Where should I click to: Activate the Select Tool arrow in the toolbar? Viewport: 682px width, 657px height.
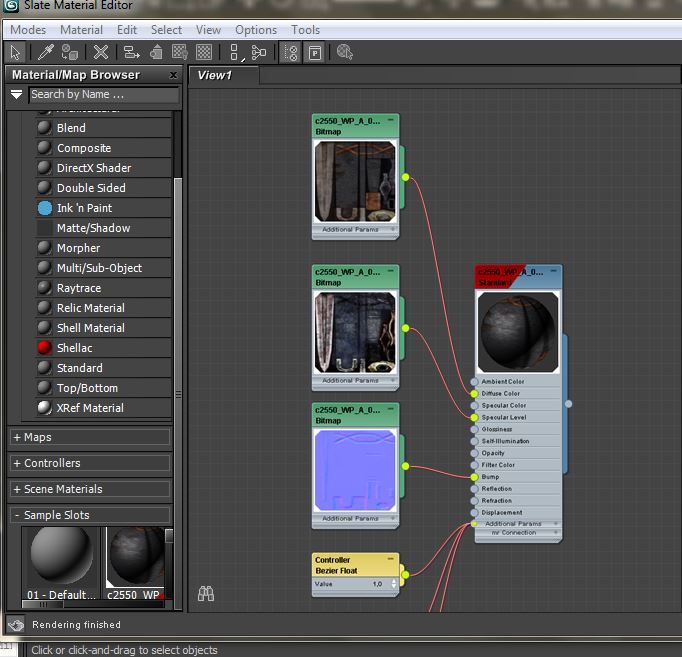pyautogui.click(x=15, y=53)
